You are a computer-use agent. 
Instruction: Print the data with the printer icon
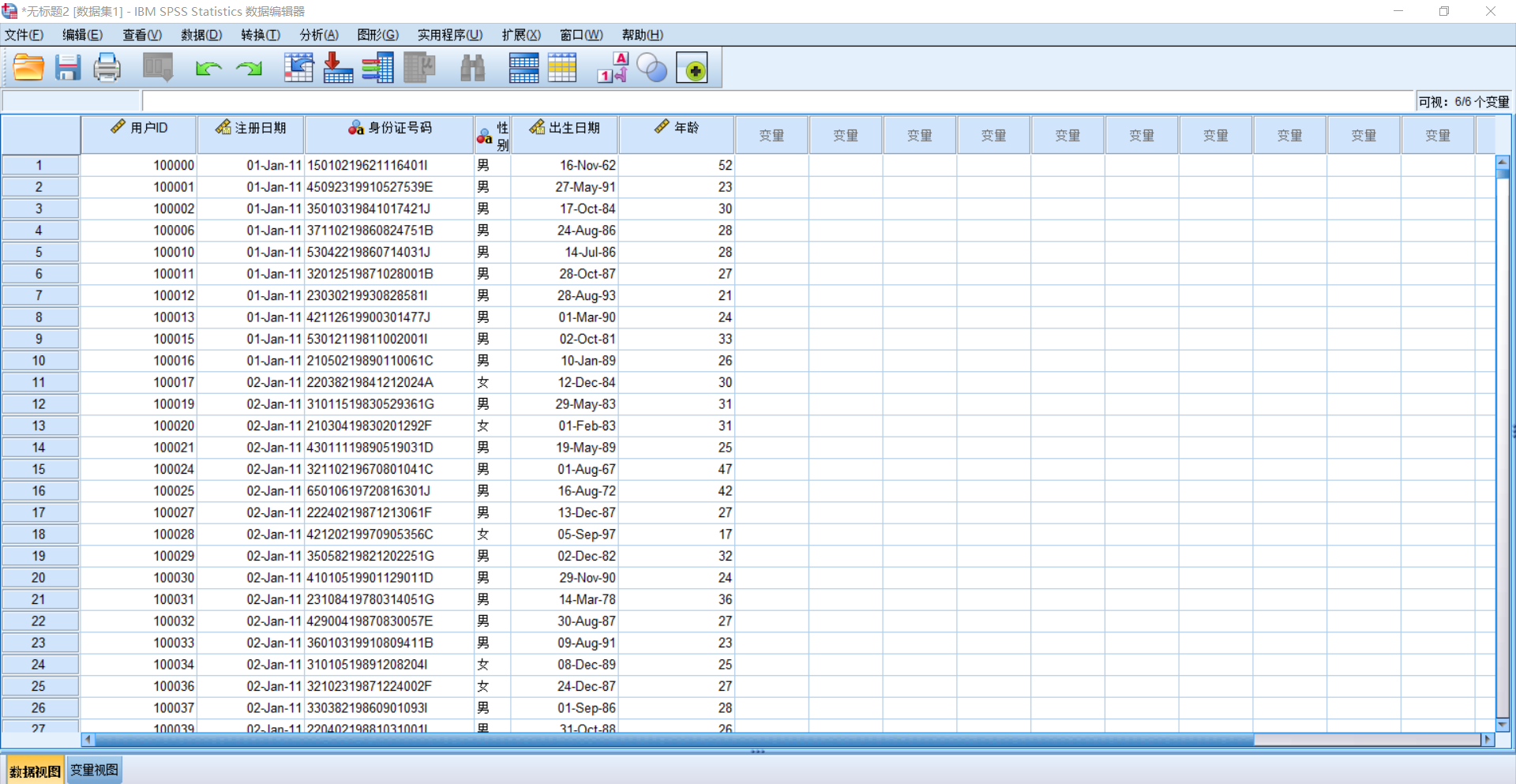107,68
